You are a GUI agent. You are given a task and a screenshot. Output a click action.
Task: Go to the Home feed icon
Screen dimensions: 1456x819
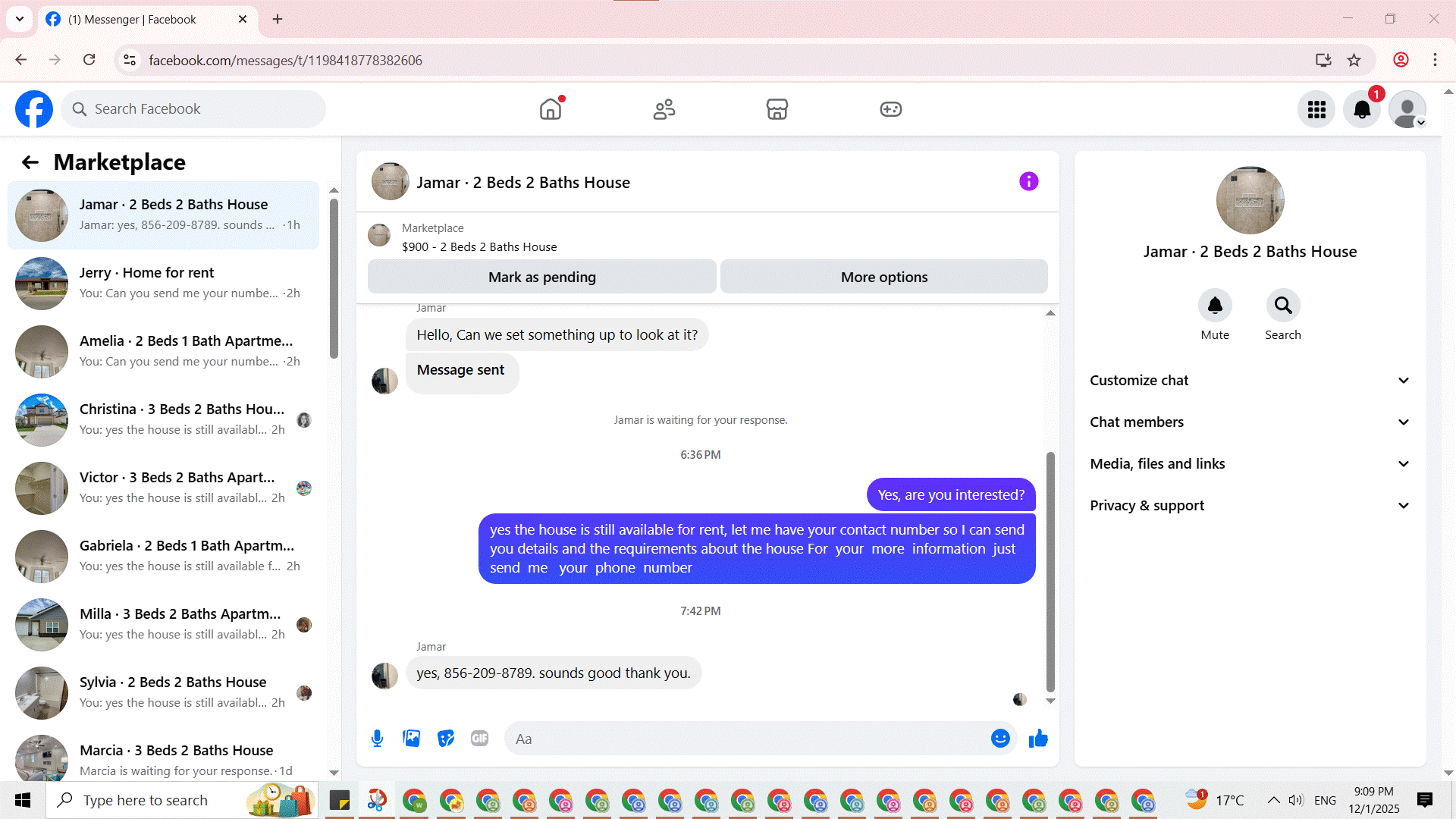pos(551,109)
